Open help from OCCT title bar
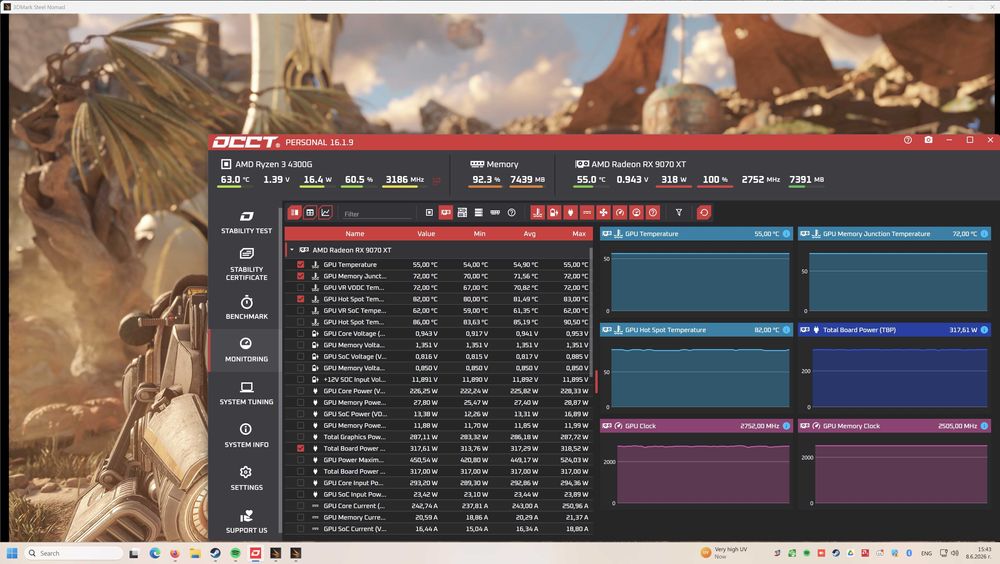The image size is (1000, 564). click(x=908, y=140)
